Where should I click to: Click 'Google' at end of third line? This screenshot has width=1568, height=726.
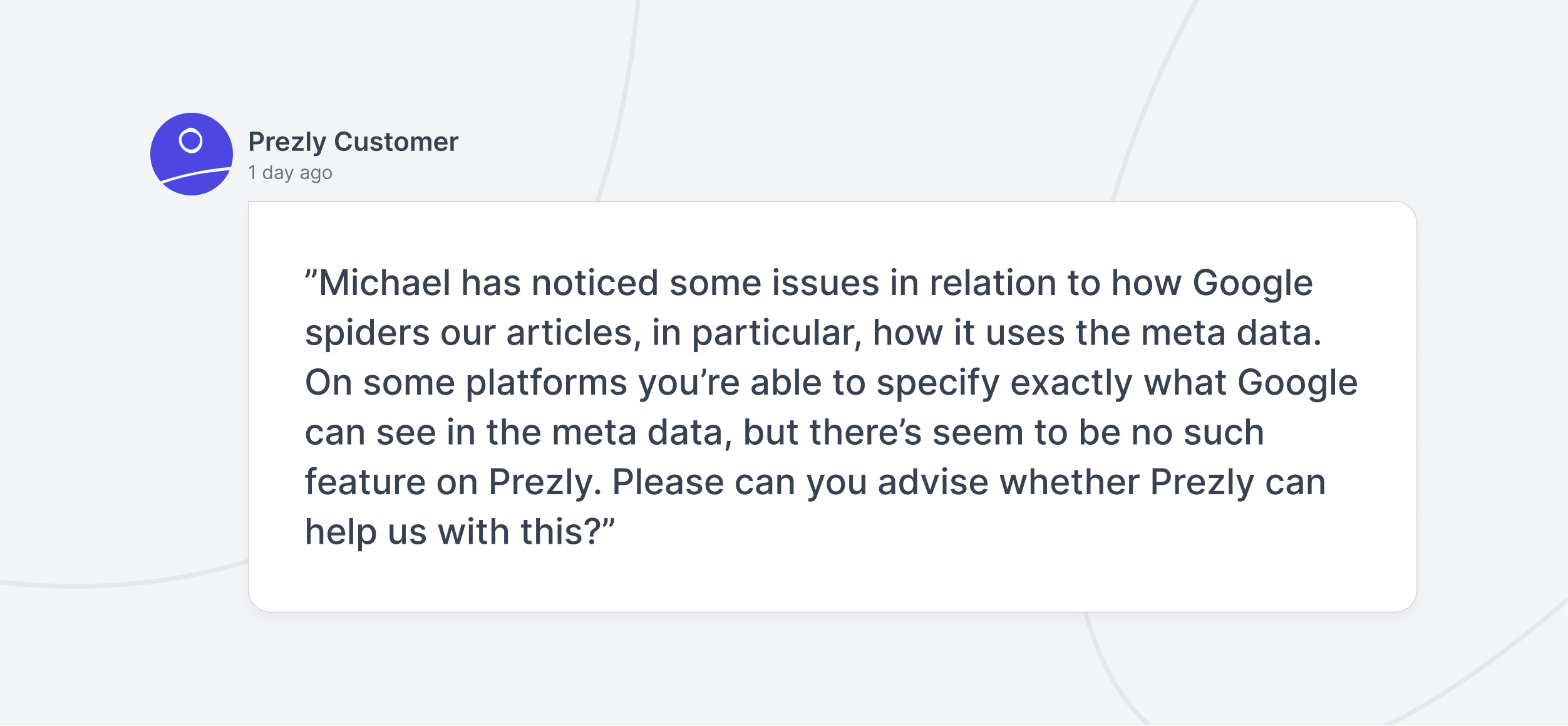click(1297, 383)
